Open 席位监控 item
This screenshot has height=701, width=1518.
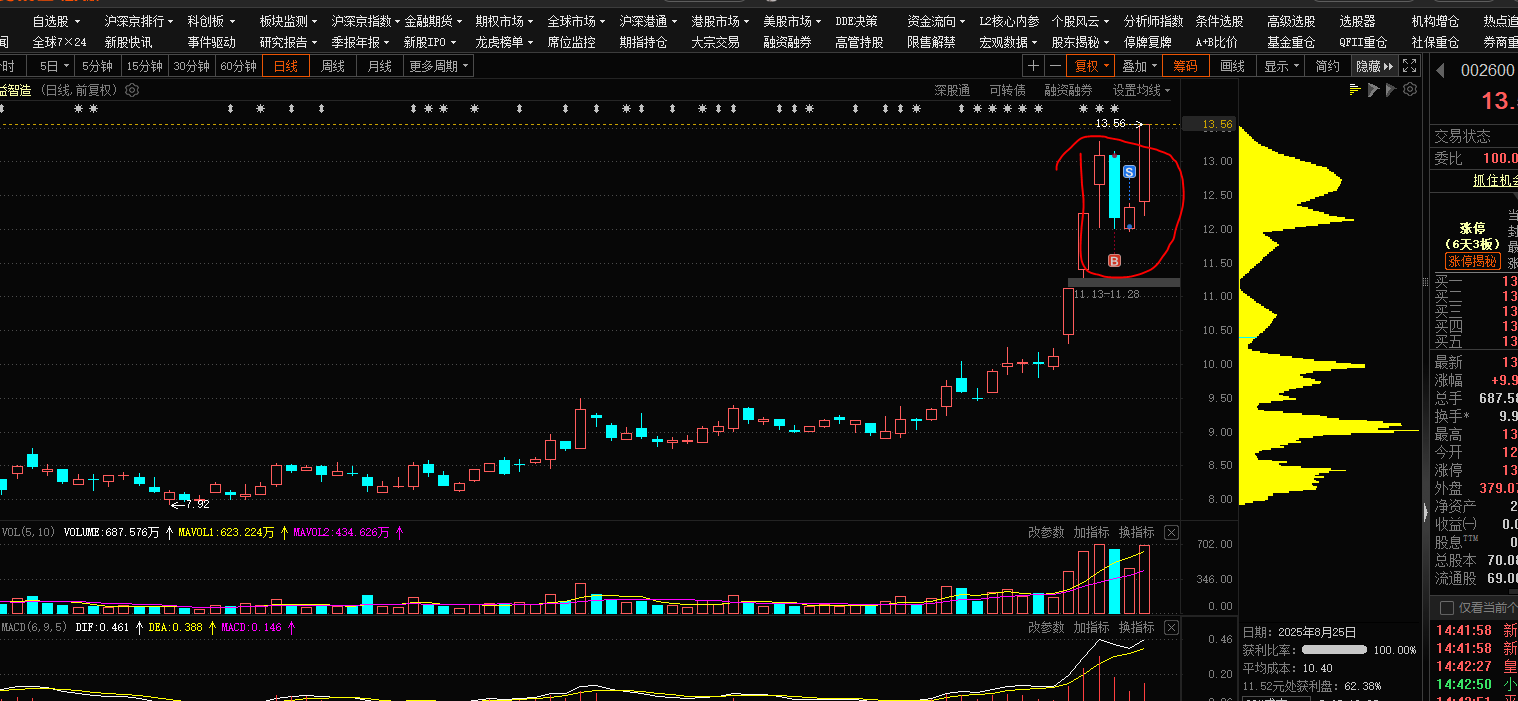[571, 42]
